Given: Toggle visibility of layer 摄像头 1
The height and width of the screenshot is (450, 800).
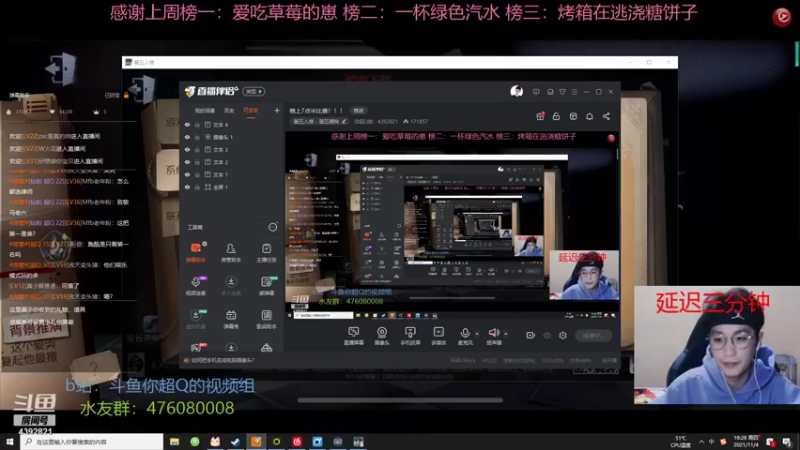Looking at the screenshot, I should click(x=187, y=137).
